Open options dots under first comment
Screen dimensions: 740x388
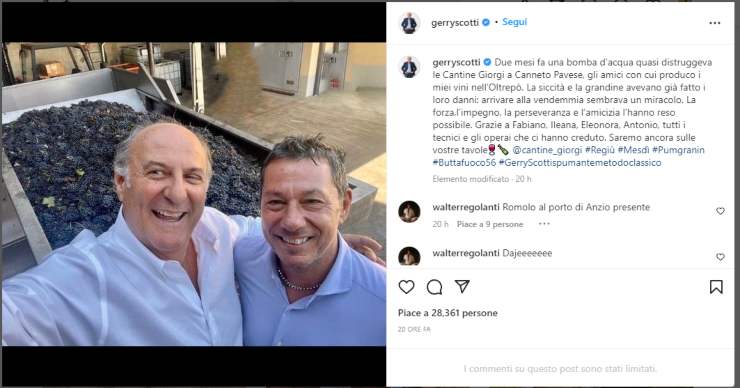[544, 224]
